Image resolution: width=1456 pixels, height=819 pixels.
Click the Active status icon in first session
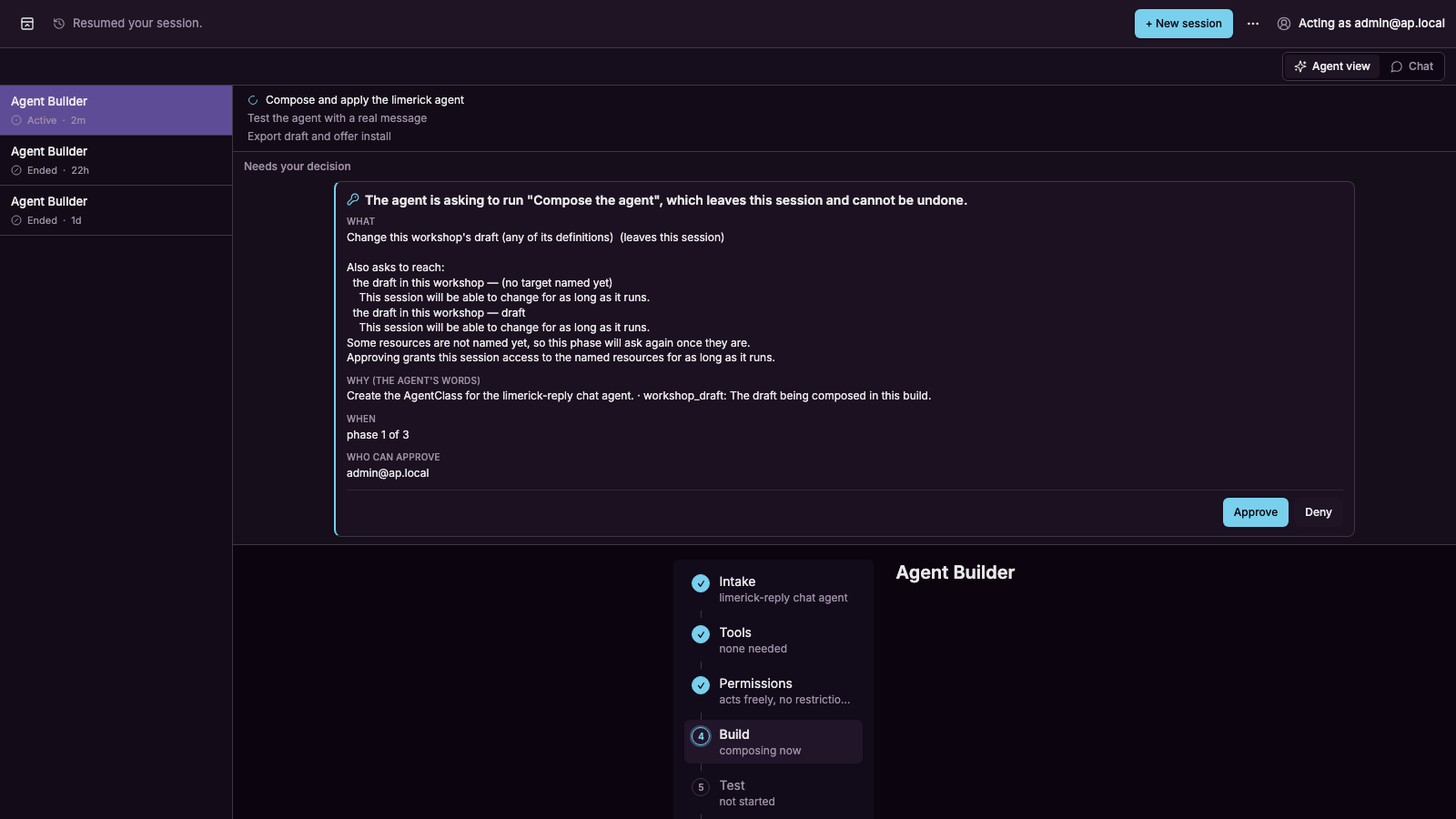pos(16,120)
